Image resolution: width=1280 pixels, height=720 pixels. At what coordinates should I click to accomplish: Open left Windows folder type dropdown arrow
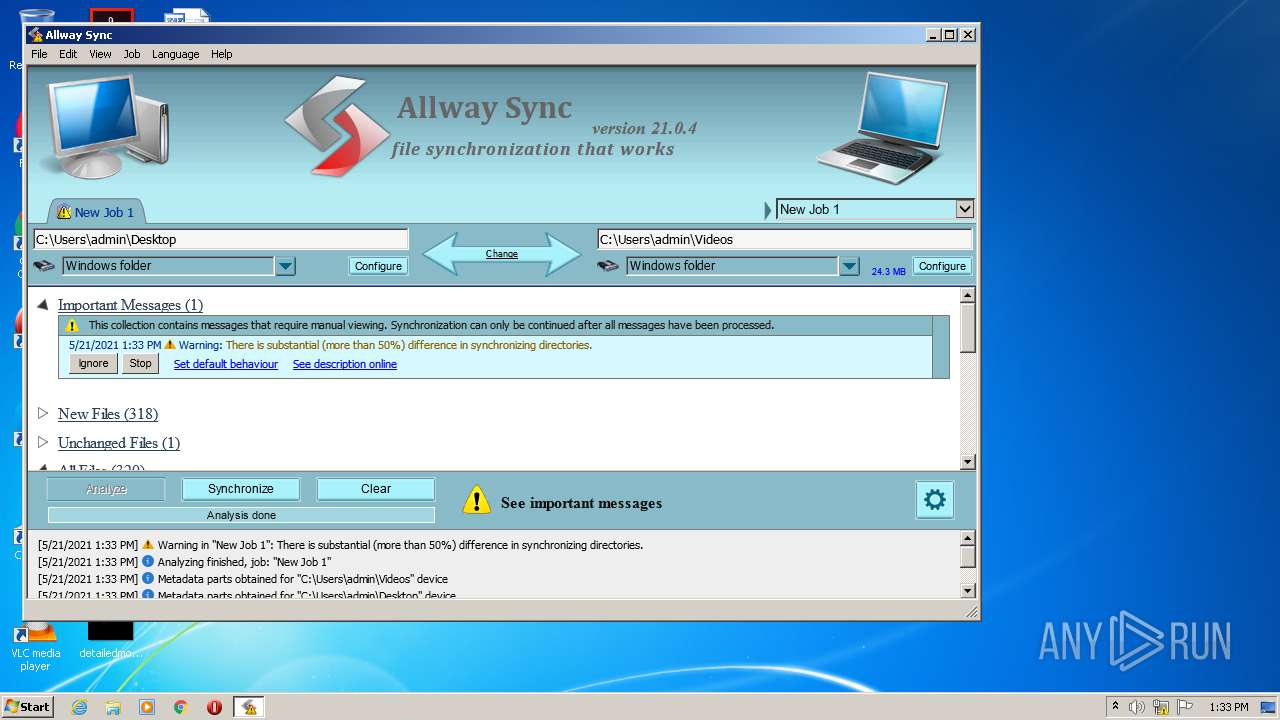point(286,266)
